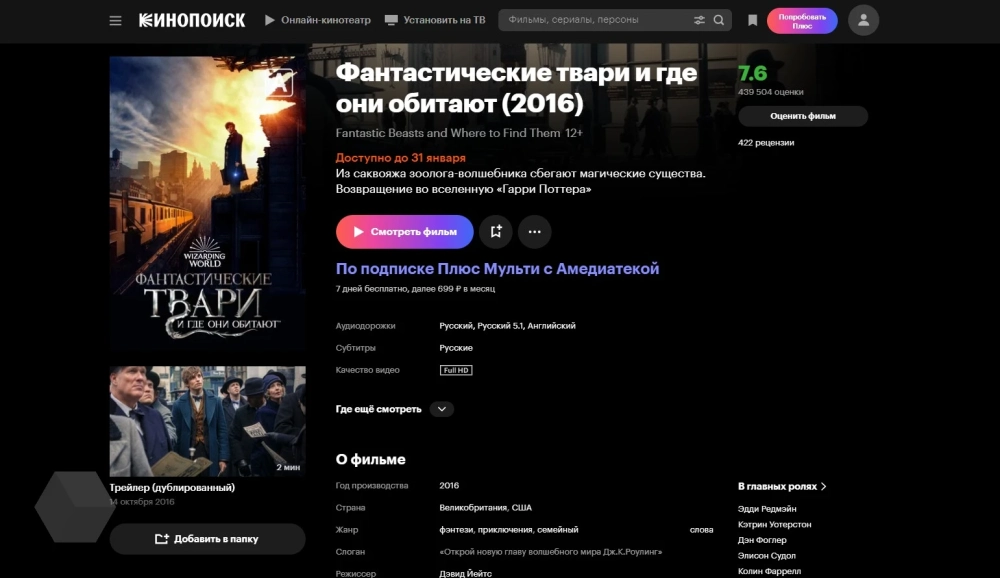The width and height of the screenshot is (1000, 578).
Task: Open search filter settings icon
Action: (700, 20)
